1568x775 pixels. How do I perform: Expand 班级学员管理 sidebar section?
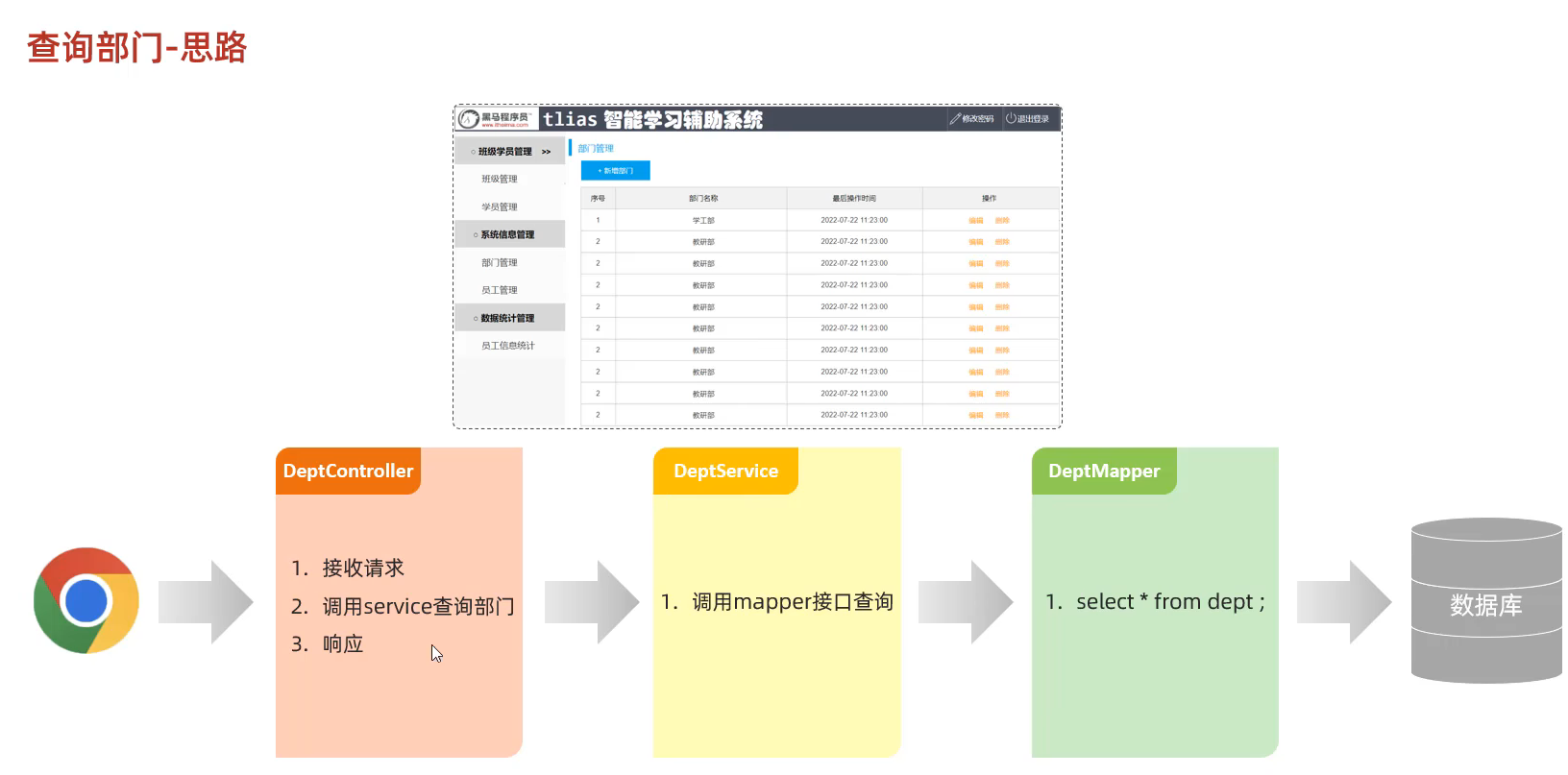pyautogui.click(x=509, y=152)
